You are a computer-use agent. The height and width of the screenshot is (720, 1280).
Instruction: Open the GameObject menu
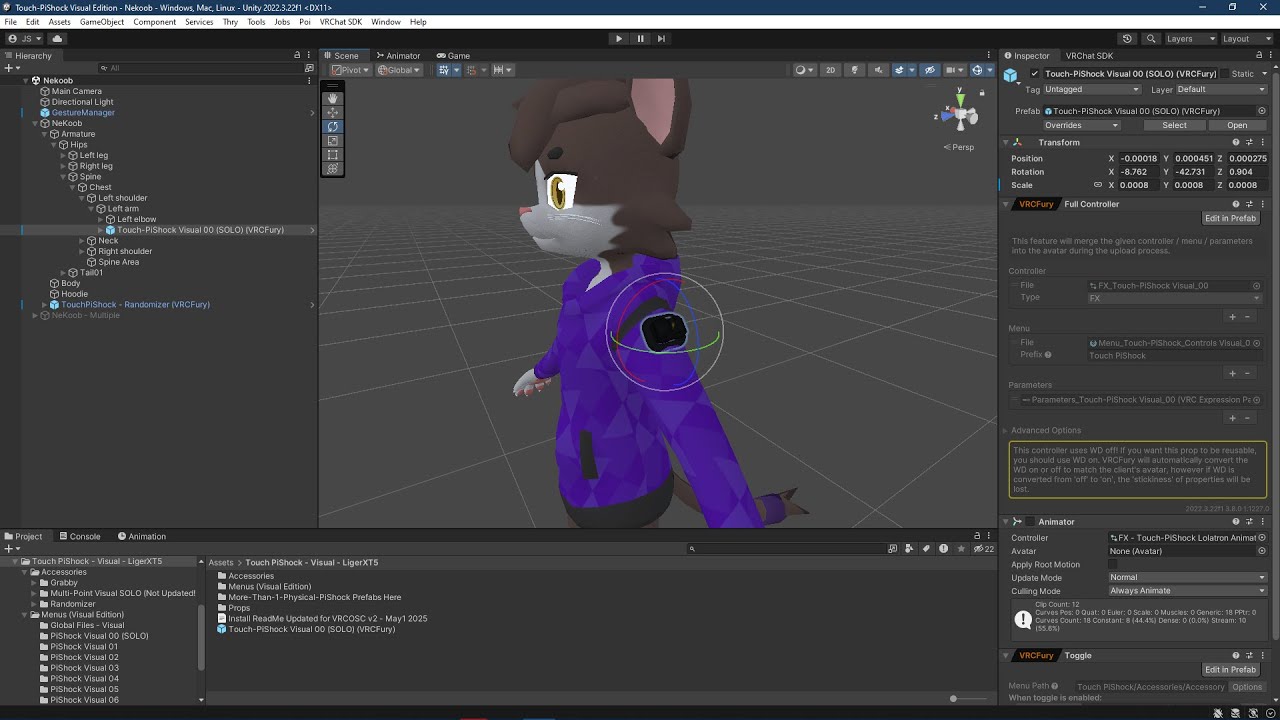(x=102, y=22)
